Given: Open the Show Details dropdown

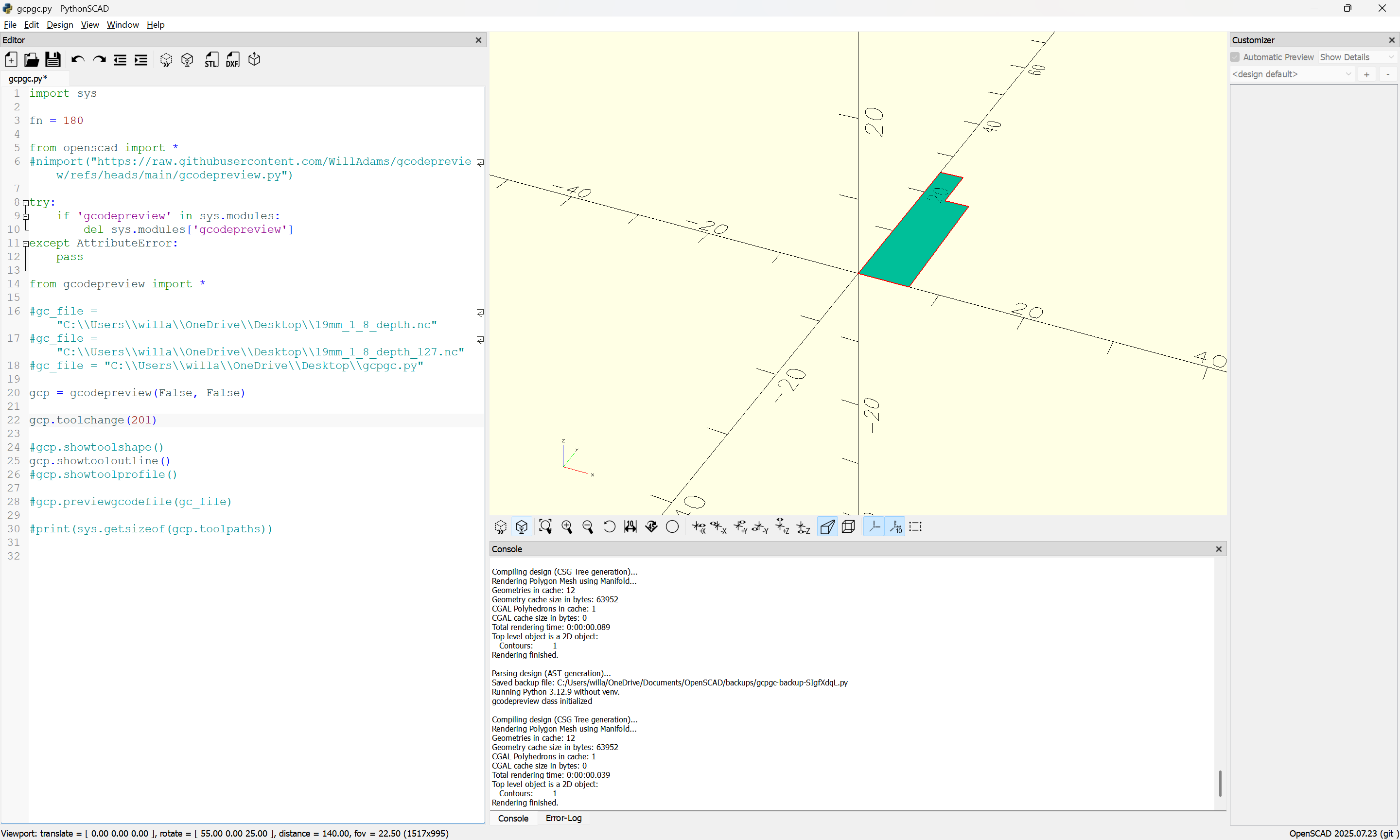Looking at the screenshot, I should (1356, 57).
